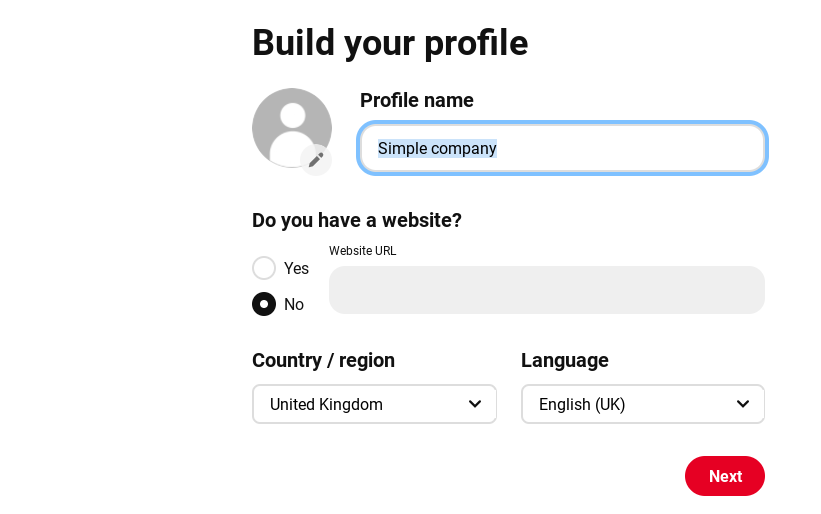
Task: Select the No radio button
Action: [x=264, y=304]
